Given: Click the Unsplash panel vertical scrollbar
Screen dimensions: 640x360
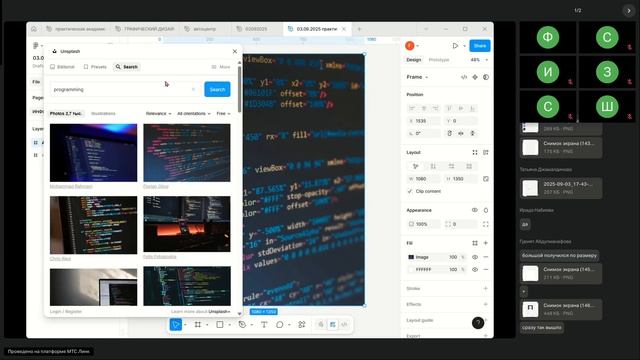Looking at the screenshot, I should click(x=239, y=88).
